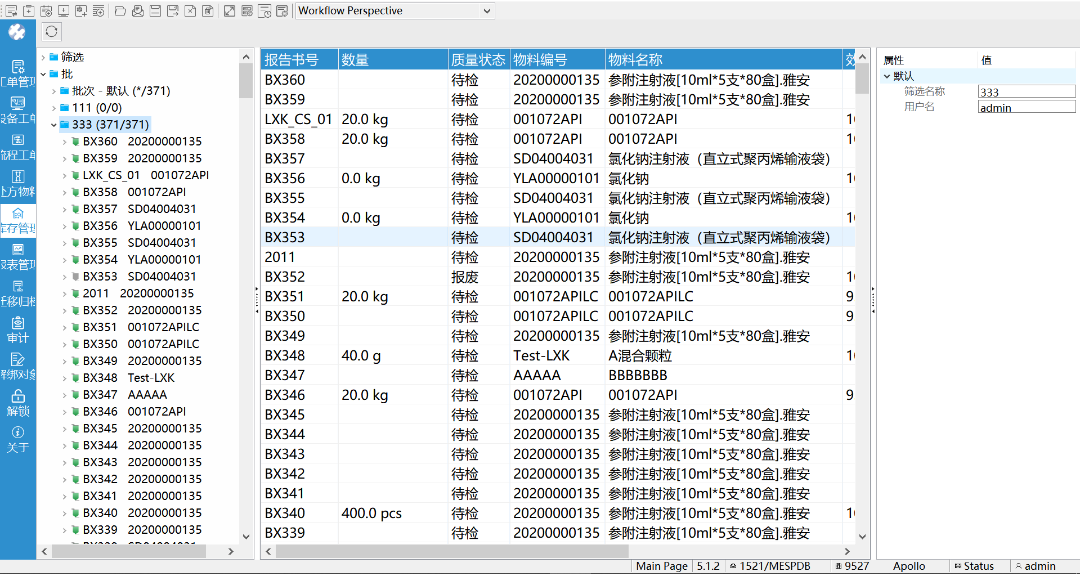Sort by the 质量状态 column header
The image size is (1080, 574).
point(478,60)
